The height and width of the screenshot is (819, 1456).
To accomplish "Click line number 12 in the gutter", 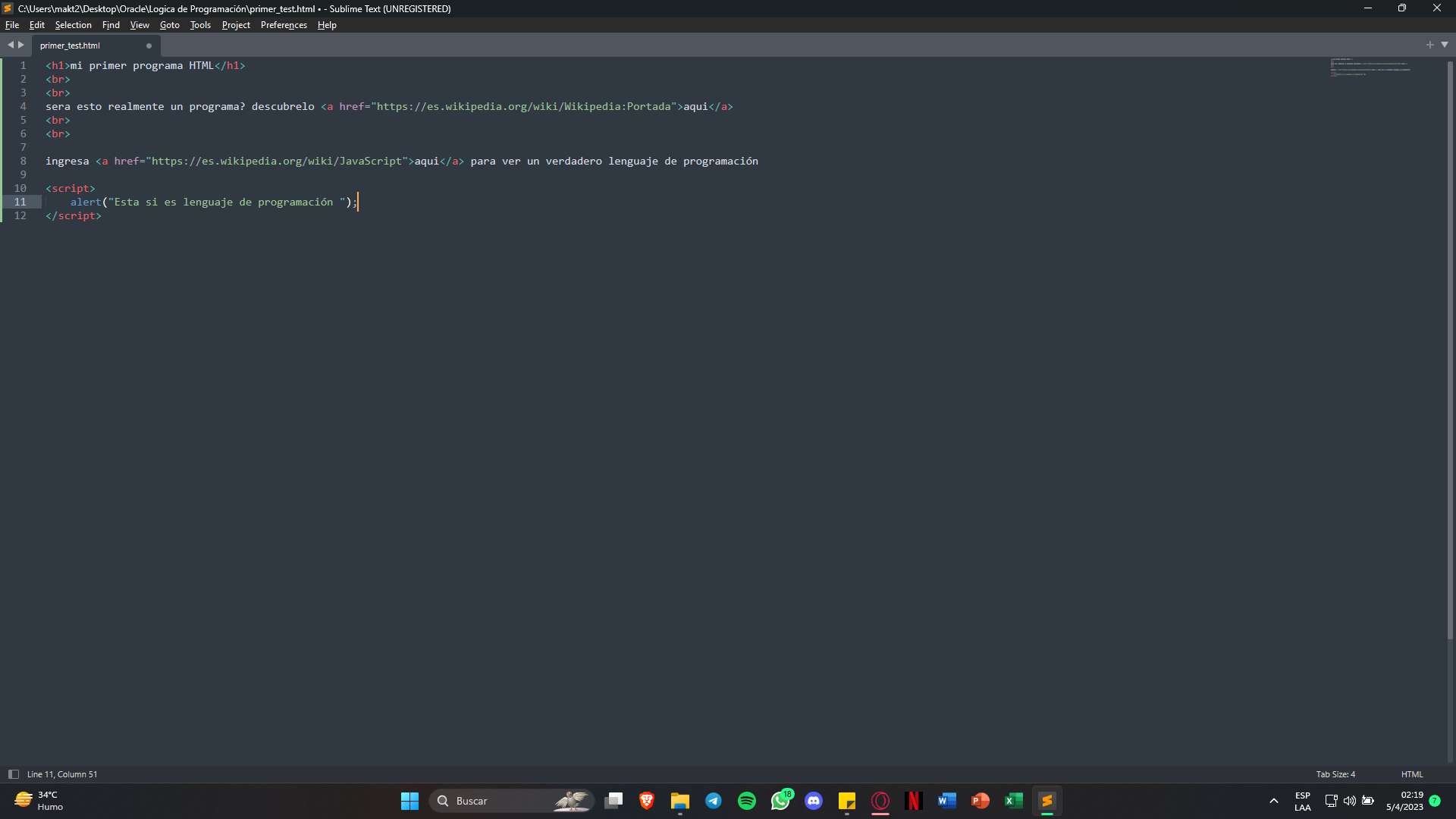I will (20, 215).
